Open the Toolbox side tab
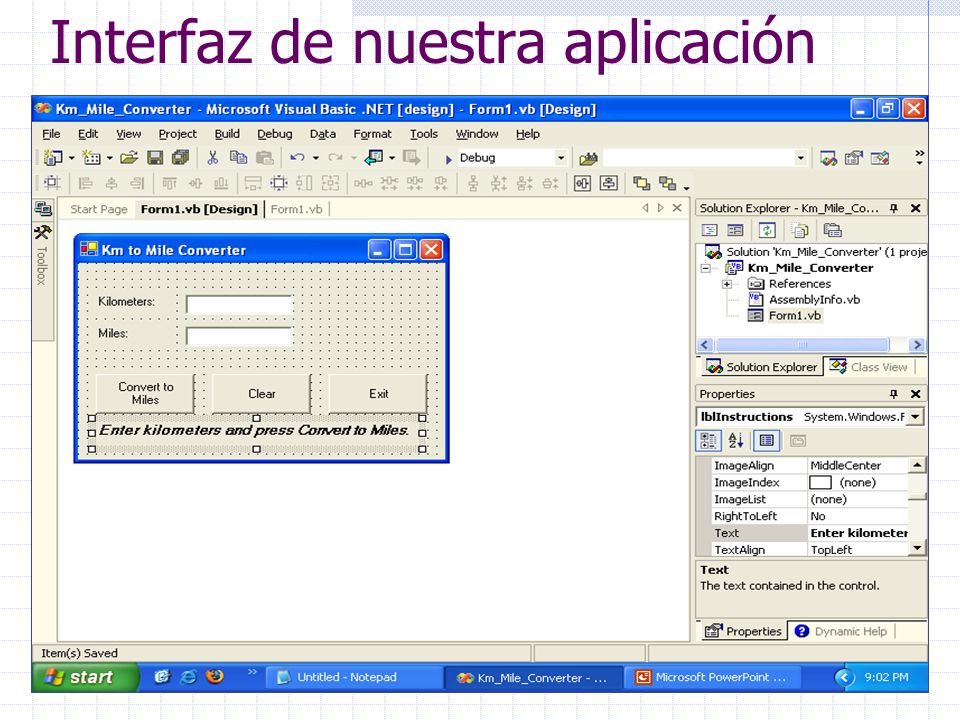 [42, 256]
